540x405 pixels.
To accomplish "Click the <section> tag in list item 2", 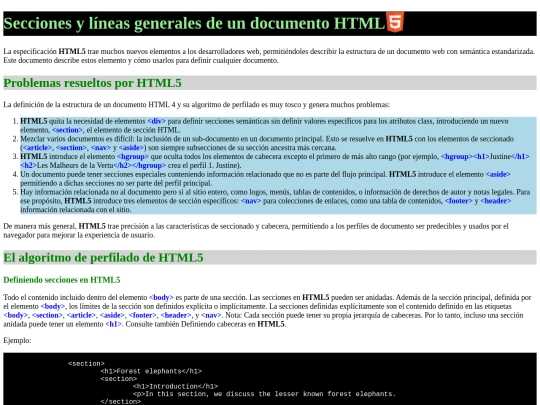I will tap(71, 148).
